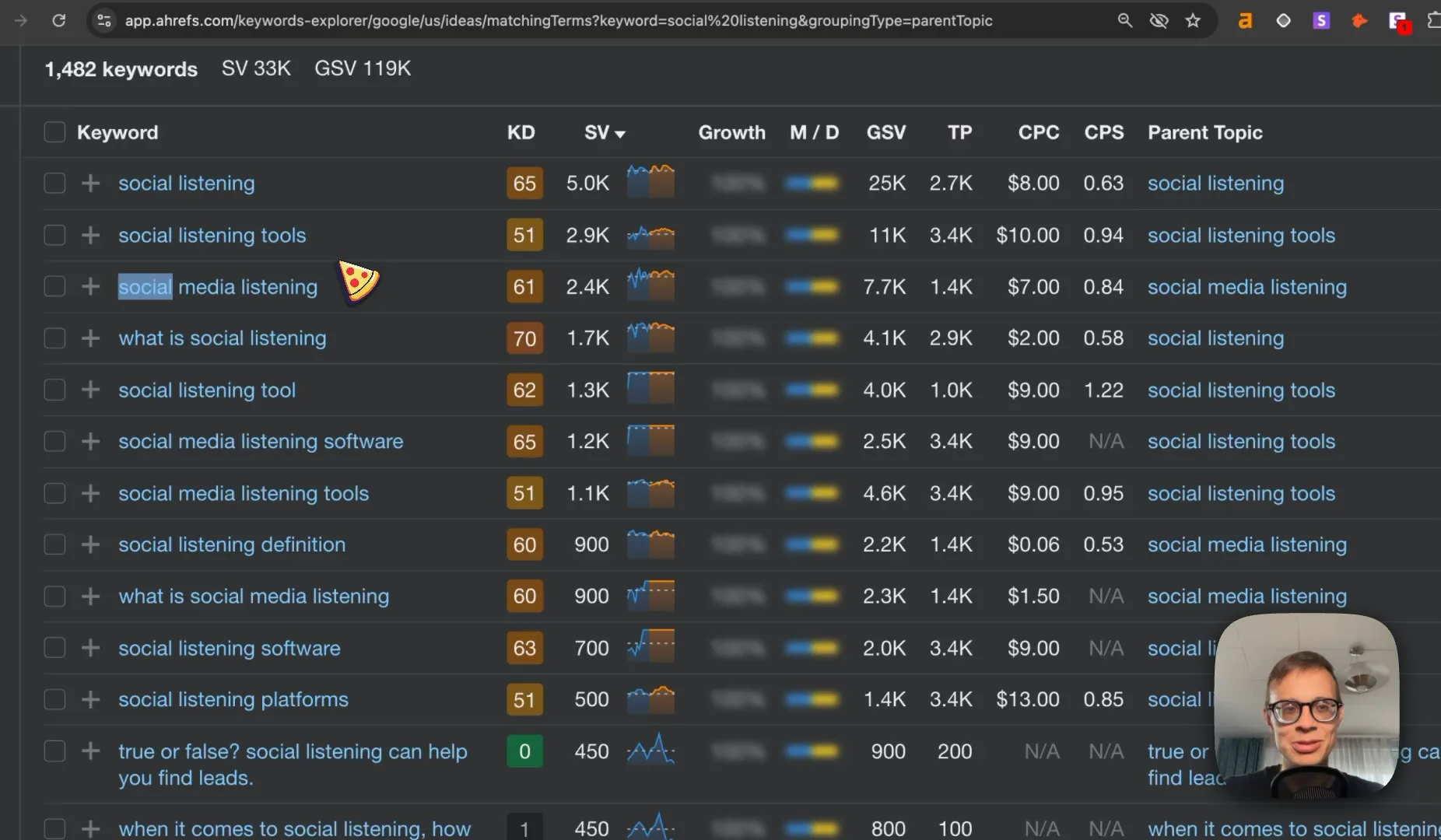This screenshot has width=1441, height=840.
Task: Sort table by Parent Topic header
Action: (1205, 133)
